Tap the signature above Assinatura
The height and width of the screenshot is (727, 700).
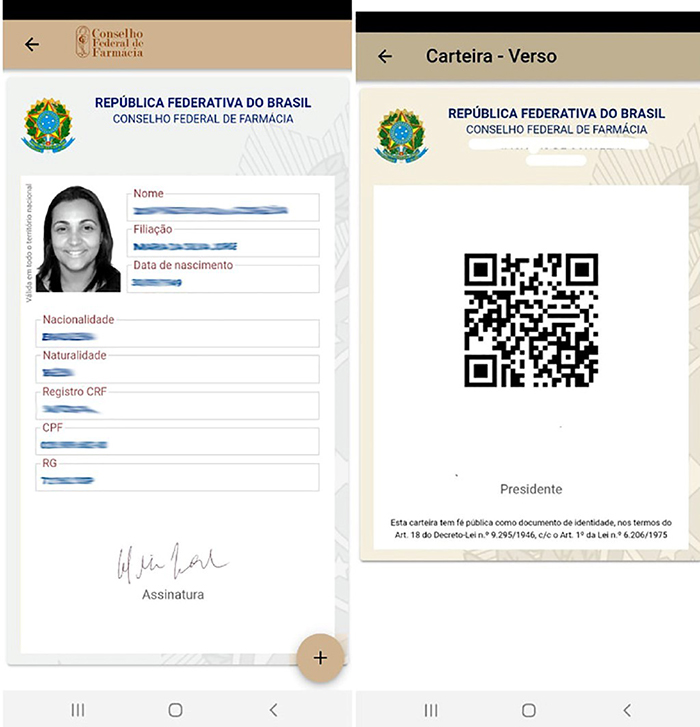pyautogui.click(x=172, y=564)
